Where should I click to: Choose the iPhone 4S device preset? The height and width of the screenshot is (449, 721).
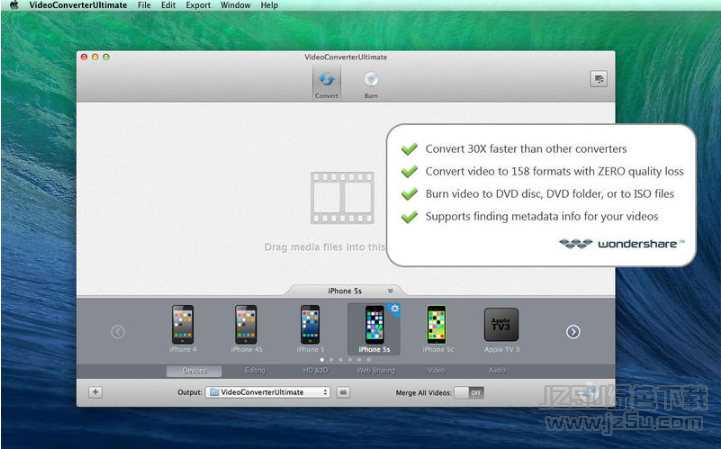246,328
